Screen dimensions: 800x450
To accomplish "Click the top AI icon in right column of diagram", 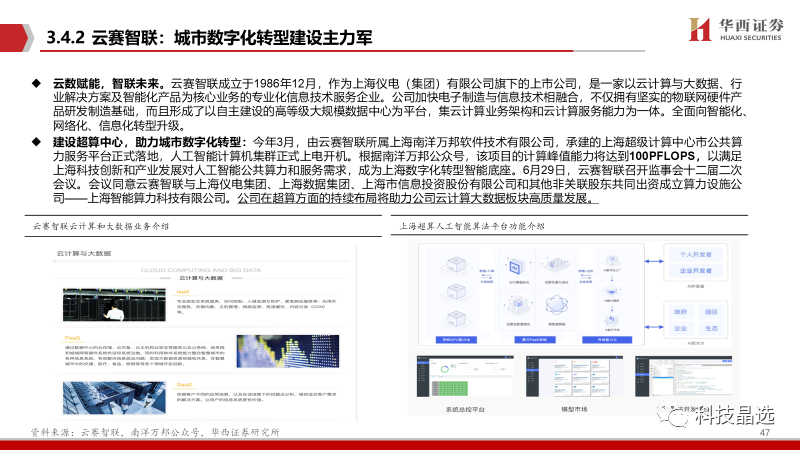I will (611, 261).
